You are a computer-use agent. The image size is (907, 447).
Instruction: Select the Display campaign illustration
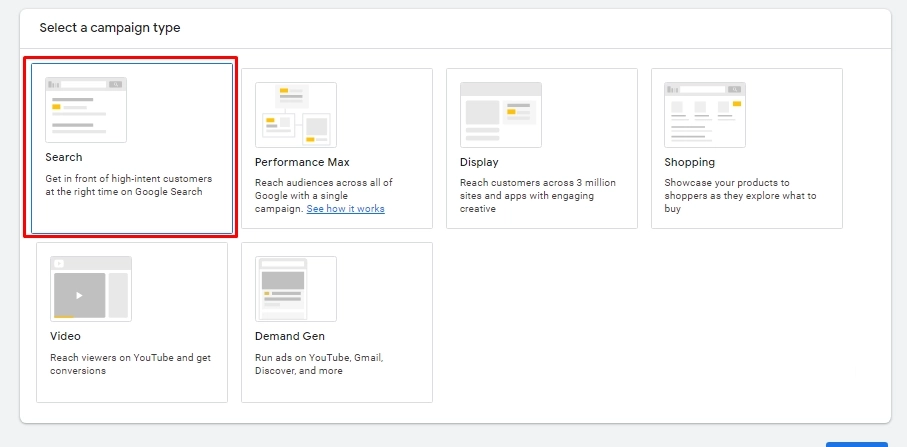click(x=501, y=114)
